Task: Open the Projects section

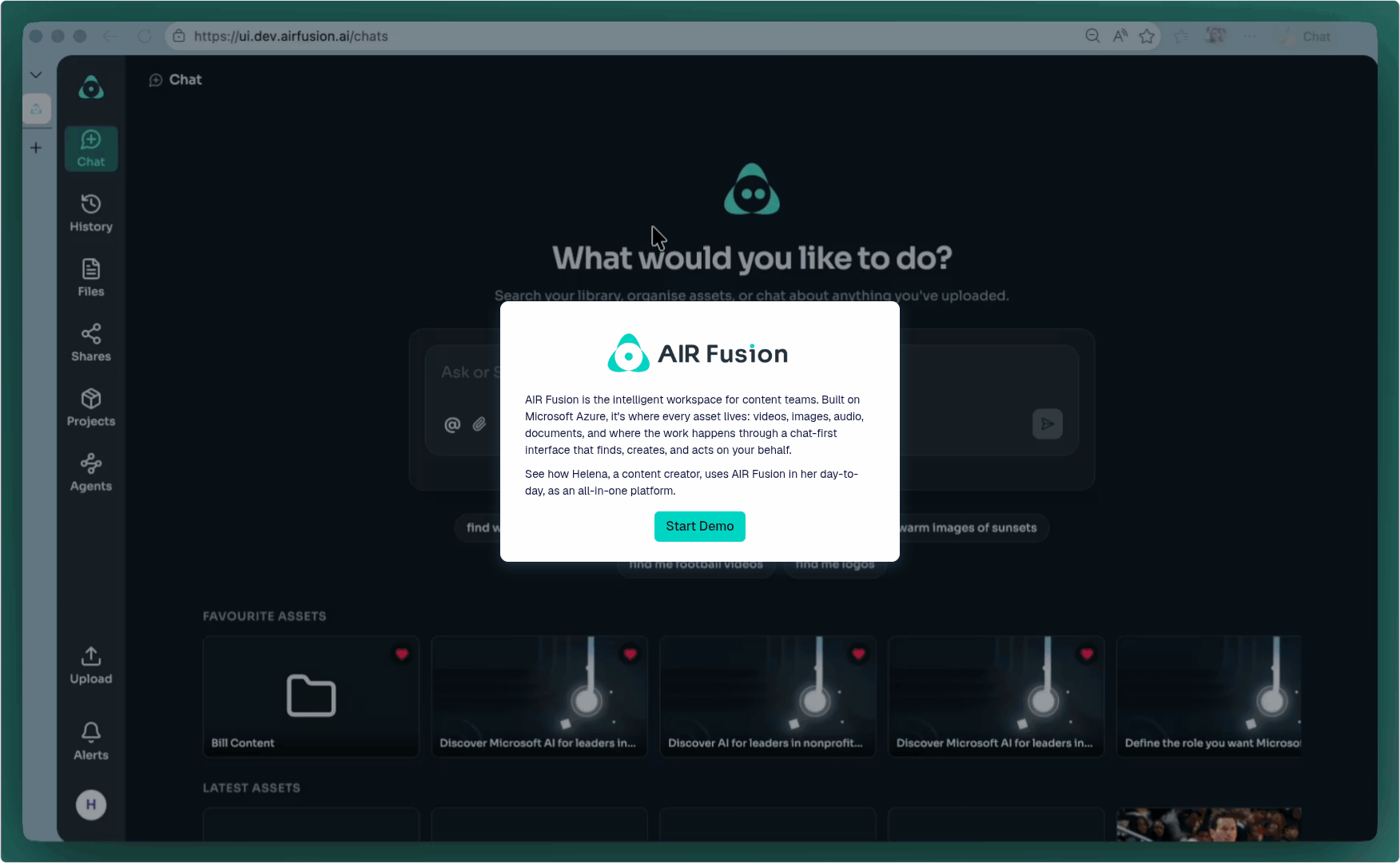Action: pyautogui.click(x=91, y=408)
